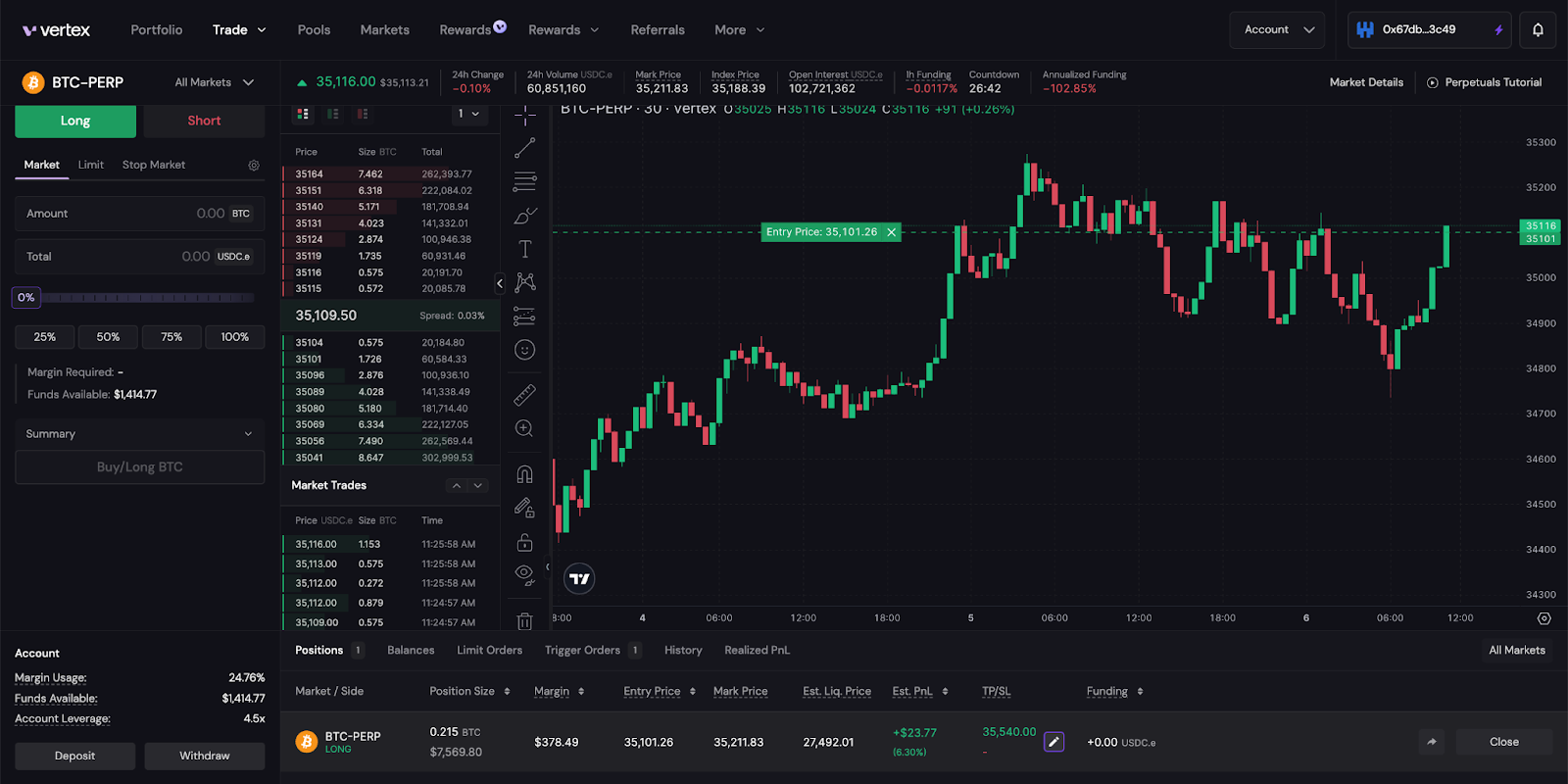1568x784 pixels.
Task: Open order form settings gear
Action: pos(254,166)
